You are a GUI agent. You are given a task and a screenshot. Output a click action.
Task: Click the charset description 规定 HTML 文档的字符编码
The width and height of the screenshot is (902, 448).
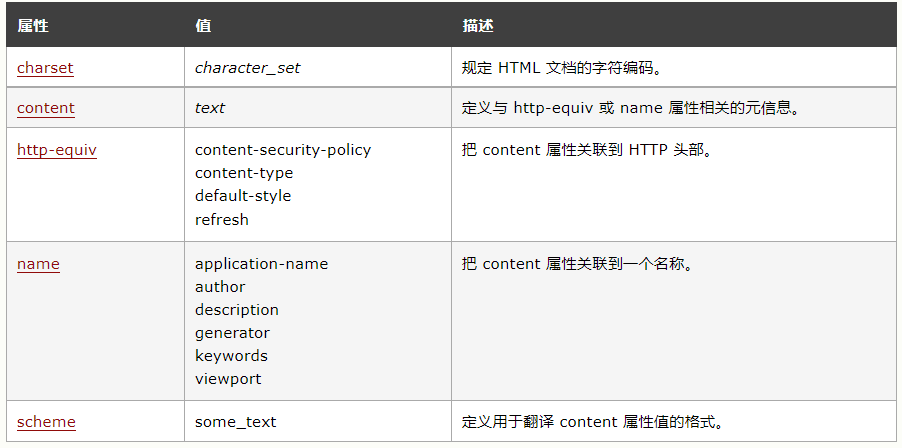tap(562, 68)
